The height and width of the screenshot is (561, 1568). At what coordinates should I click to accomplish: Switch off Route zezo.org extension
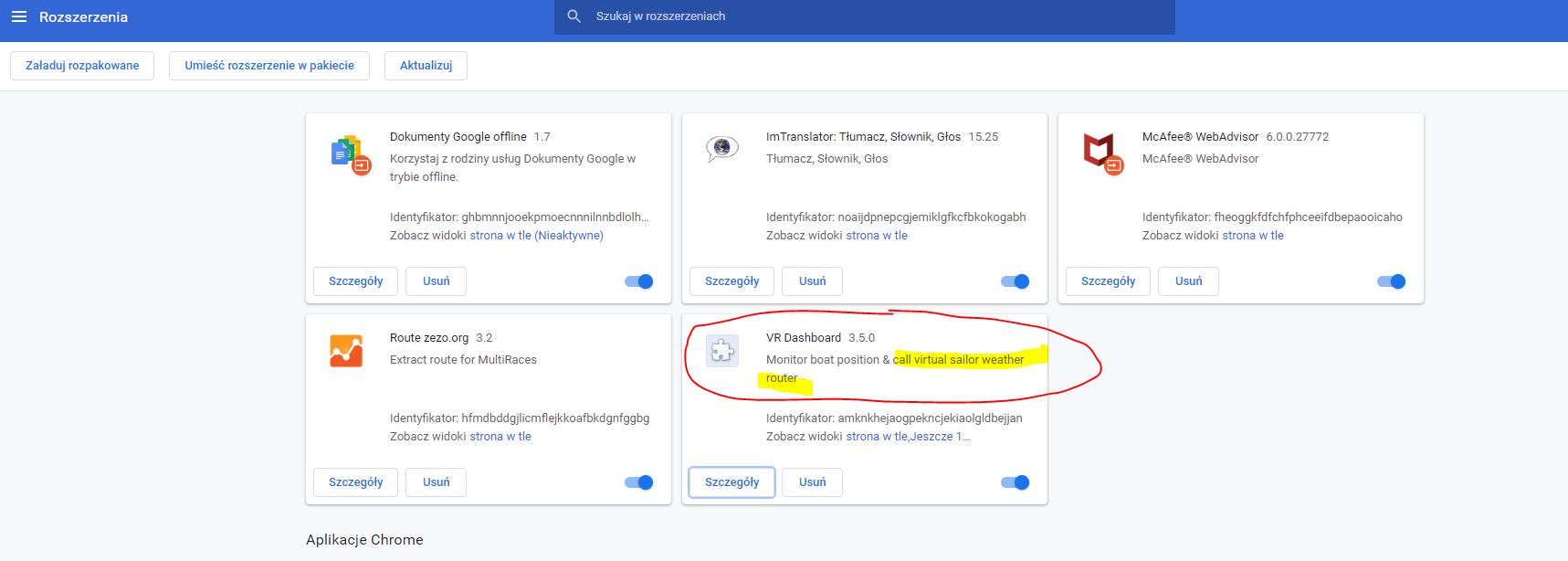coord(639,482)
